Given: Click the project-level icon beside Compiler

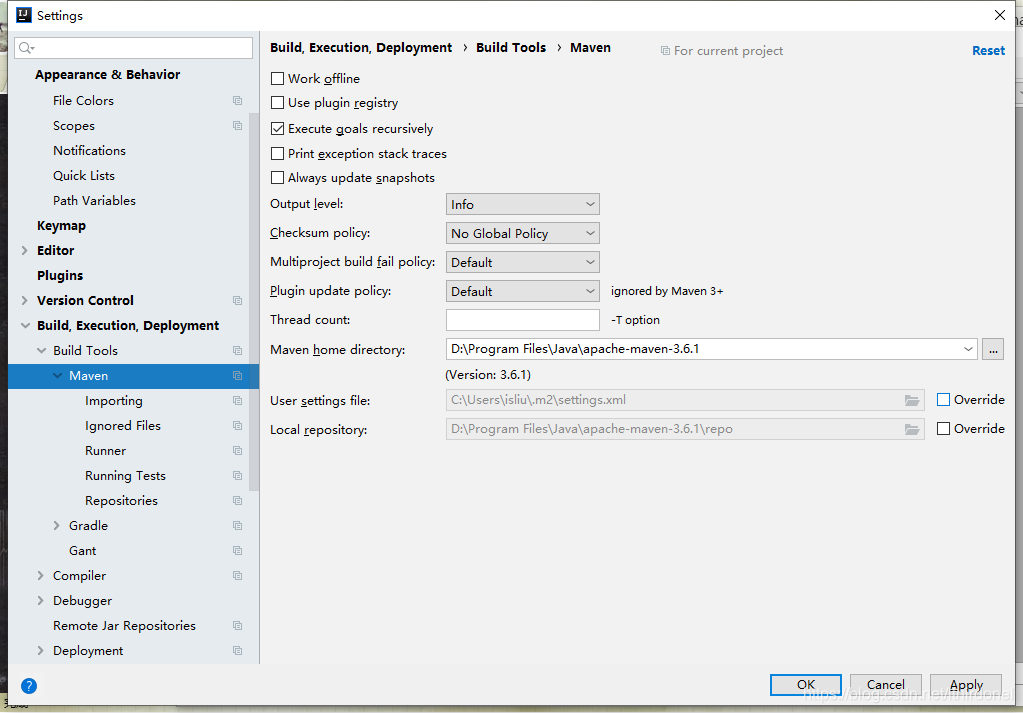Looking at the screenshot, I should 237,575.
